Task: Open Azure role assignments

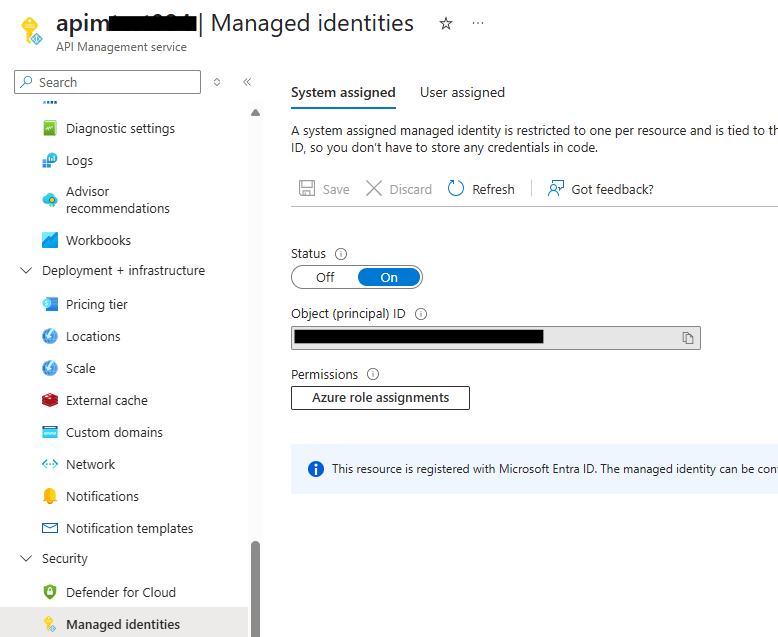Action: pyautogui.click(x=380, y=398)
